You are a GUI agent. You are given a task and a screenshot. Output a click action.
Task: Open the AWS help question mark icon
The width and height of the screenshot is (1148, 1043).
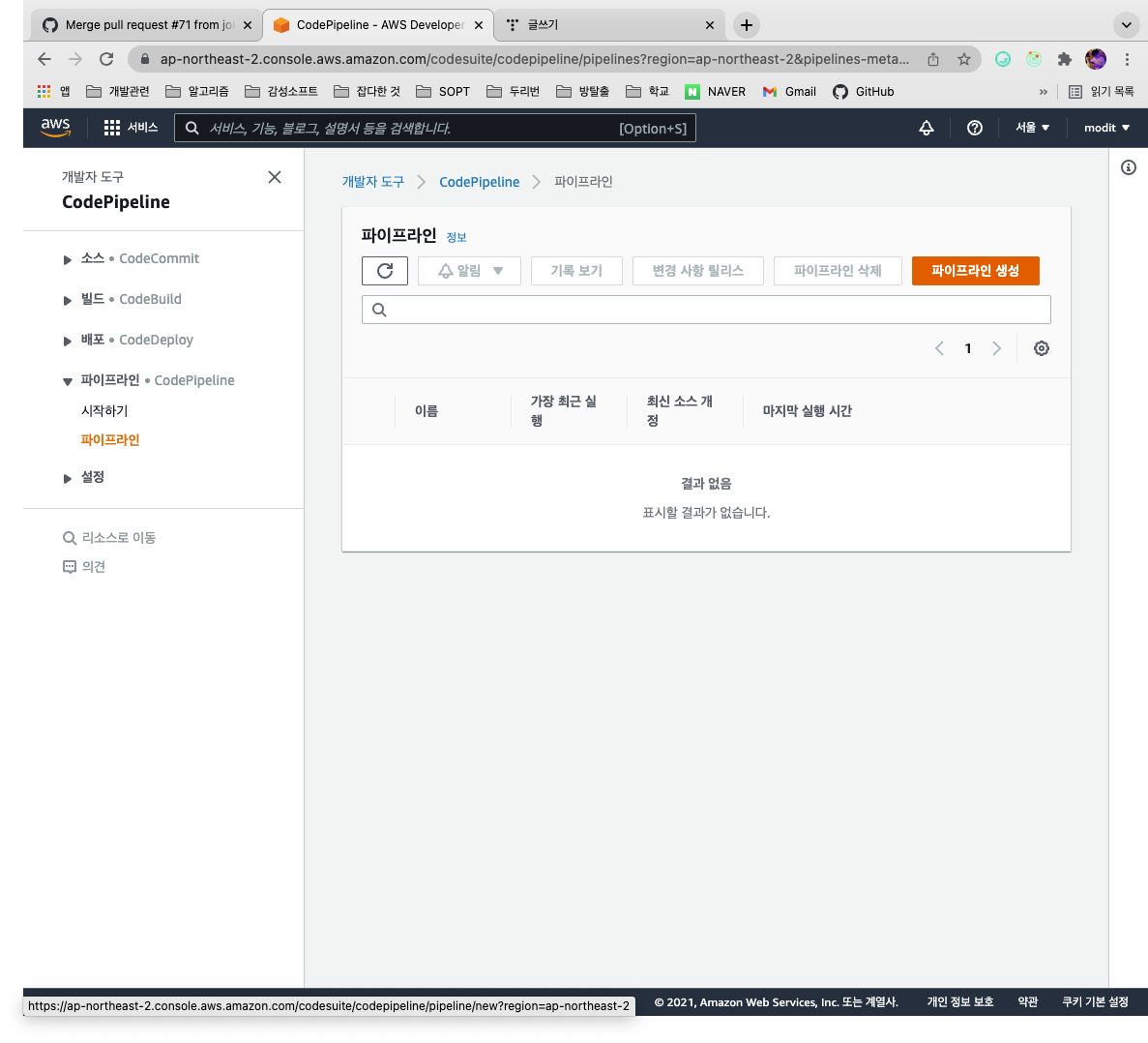click(x=975, y=128)
